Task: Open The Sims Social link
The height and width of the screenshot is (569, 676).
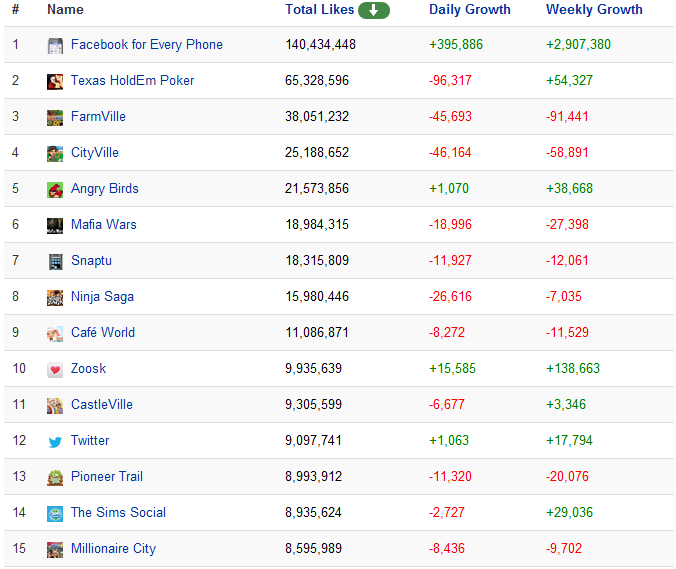Action: [x=118, y=513]
